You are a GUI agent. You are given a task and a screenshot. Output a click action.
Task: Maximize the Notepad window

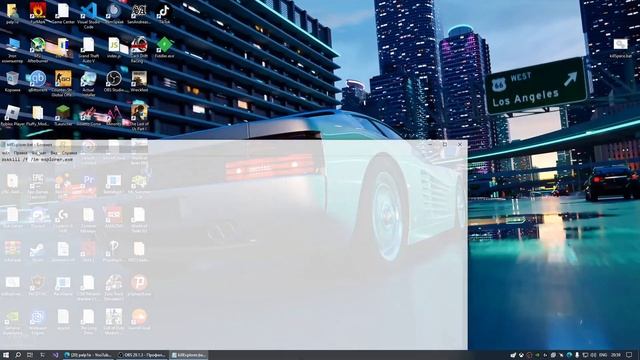coord(445,144)
